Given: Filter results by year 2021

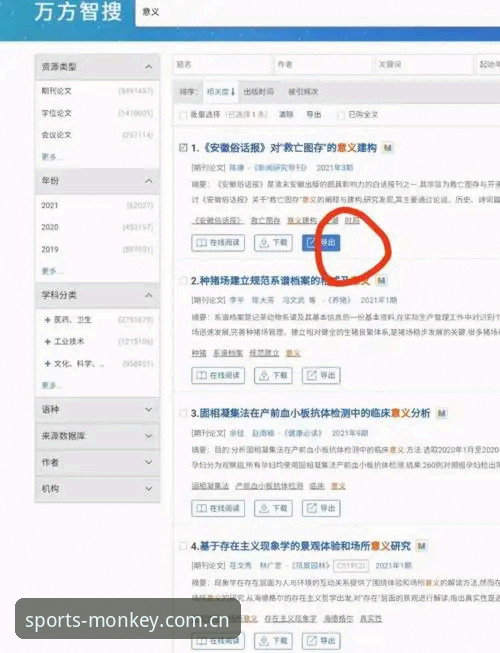Looking at the screenshot, I should (50, 205).
